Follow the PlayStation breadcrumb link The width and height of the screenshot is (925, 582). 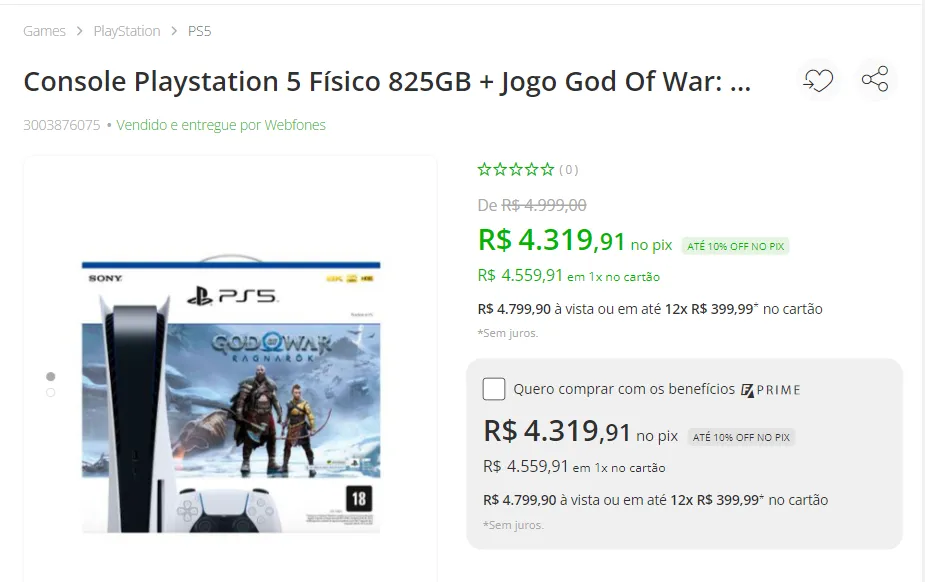[126, 31]
